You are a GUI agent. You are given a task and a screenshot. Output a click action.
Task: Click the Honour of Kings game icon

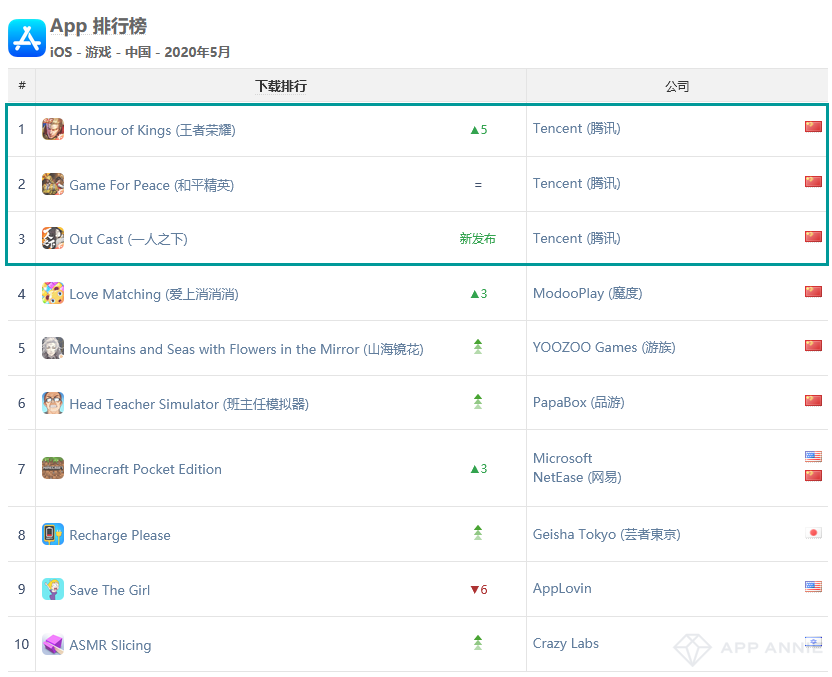(53, 129)
